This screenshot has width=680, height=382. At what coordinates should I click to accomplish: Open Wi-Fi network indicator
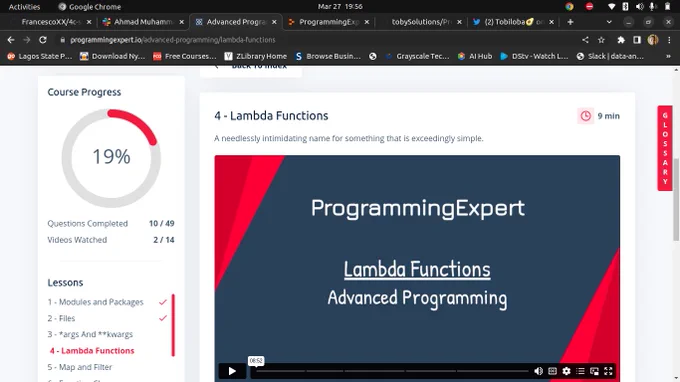(x=611, y=7)
